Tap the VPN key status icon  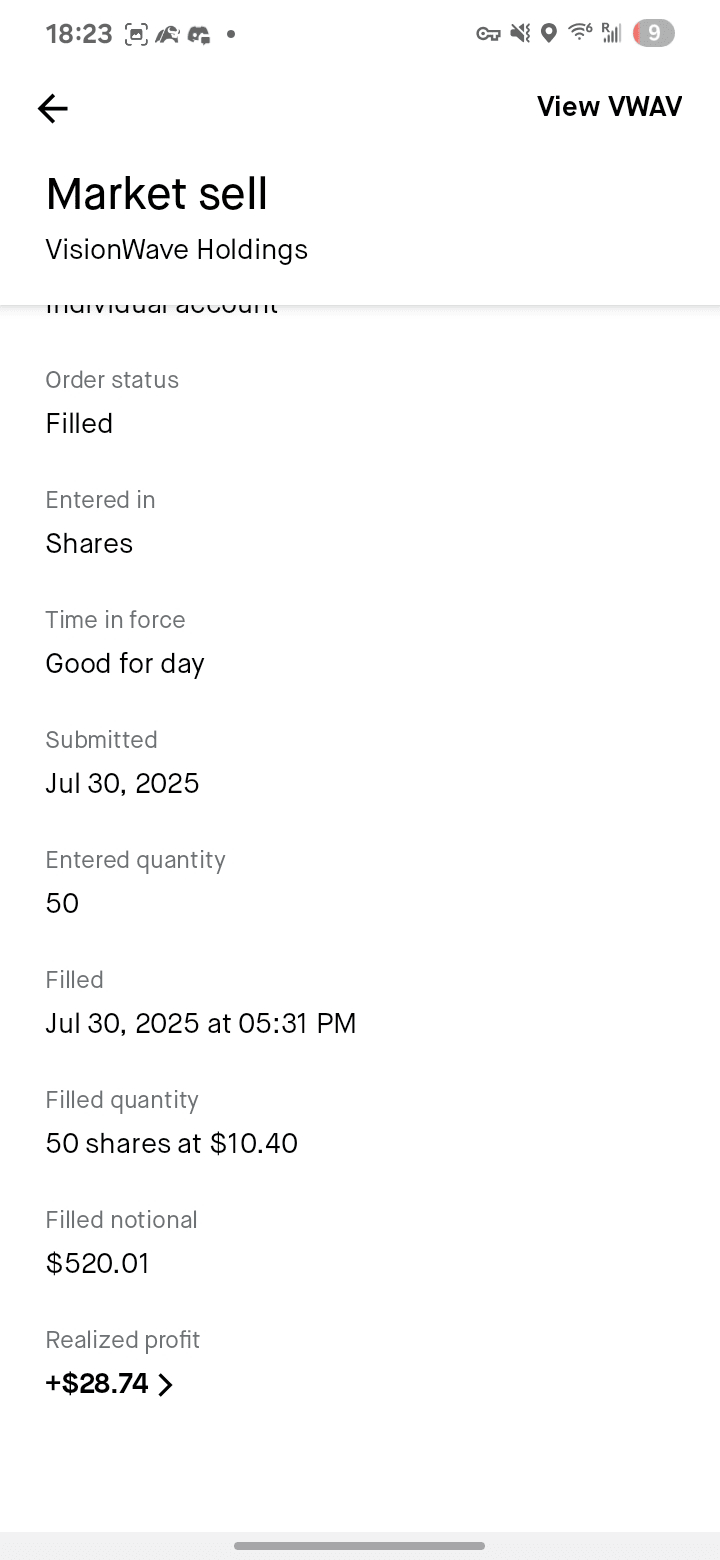(488, 34)
